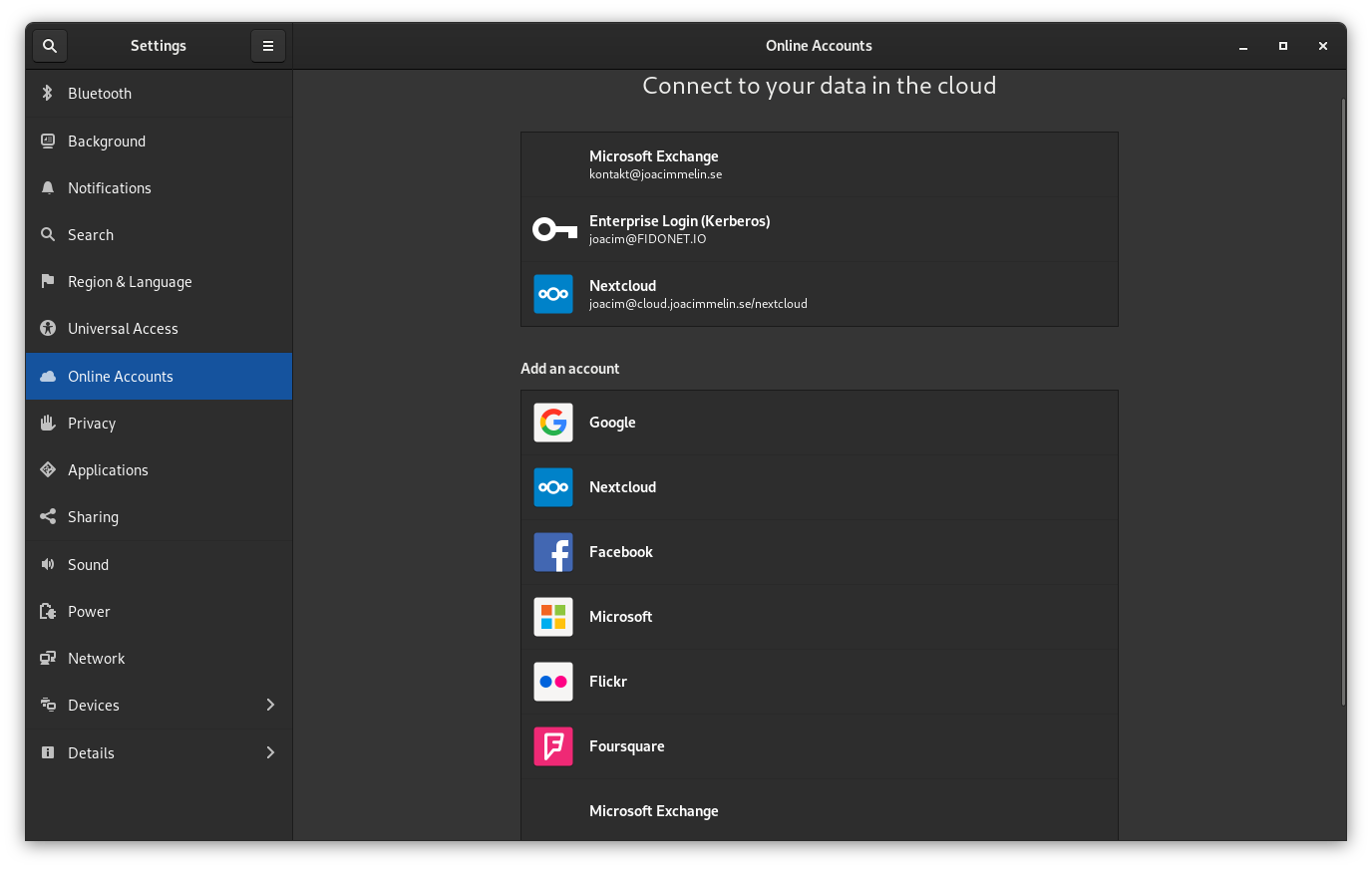Open the Microsoft Exchange kontakt@joacimmelin.se account
The width and height of the screenshot is (1372, 869).
coord(820,164)
